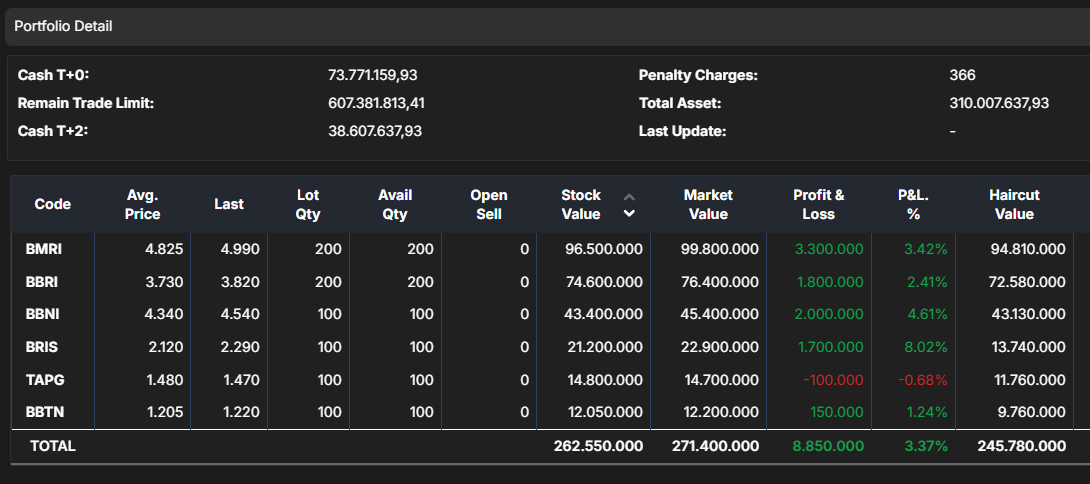The width and height of the screenshot is (1090, 484).
Task: Click the TAPG stock code
Action: pyautogui.click(x=45, y=380)
